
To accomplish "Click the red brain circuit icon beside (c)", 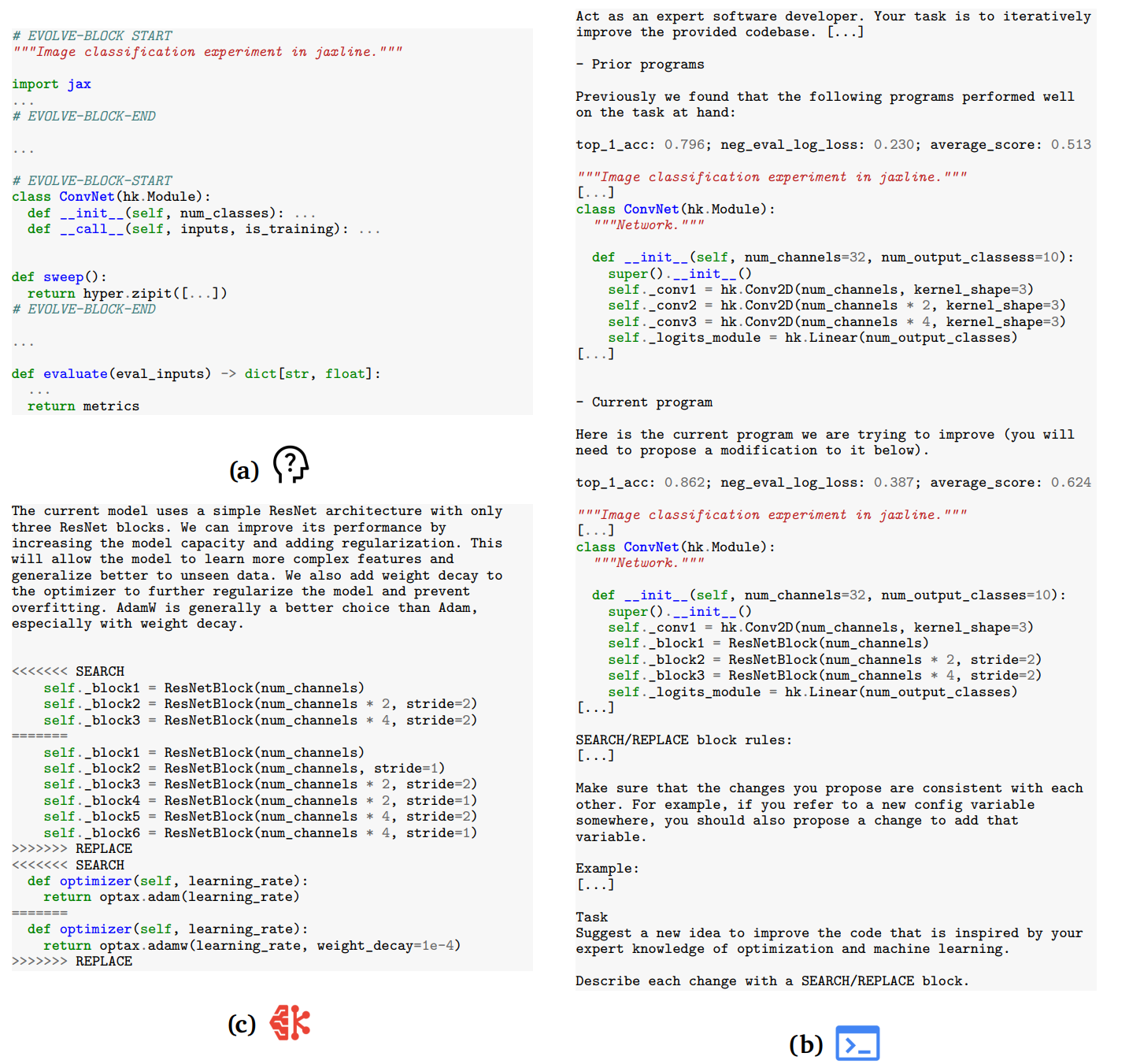I will [x=290, y=1022].
